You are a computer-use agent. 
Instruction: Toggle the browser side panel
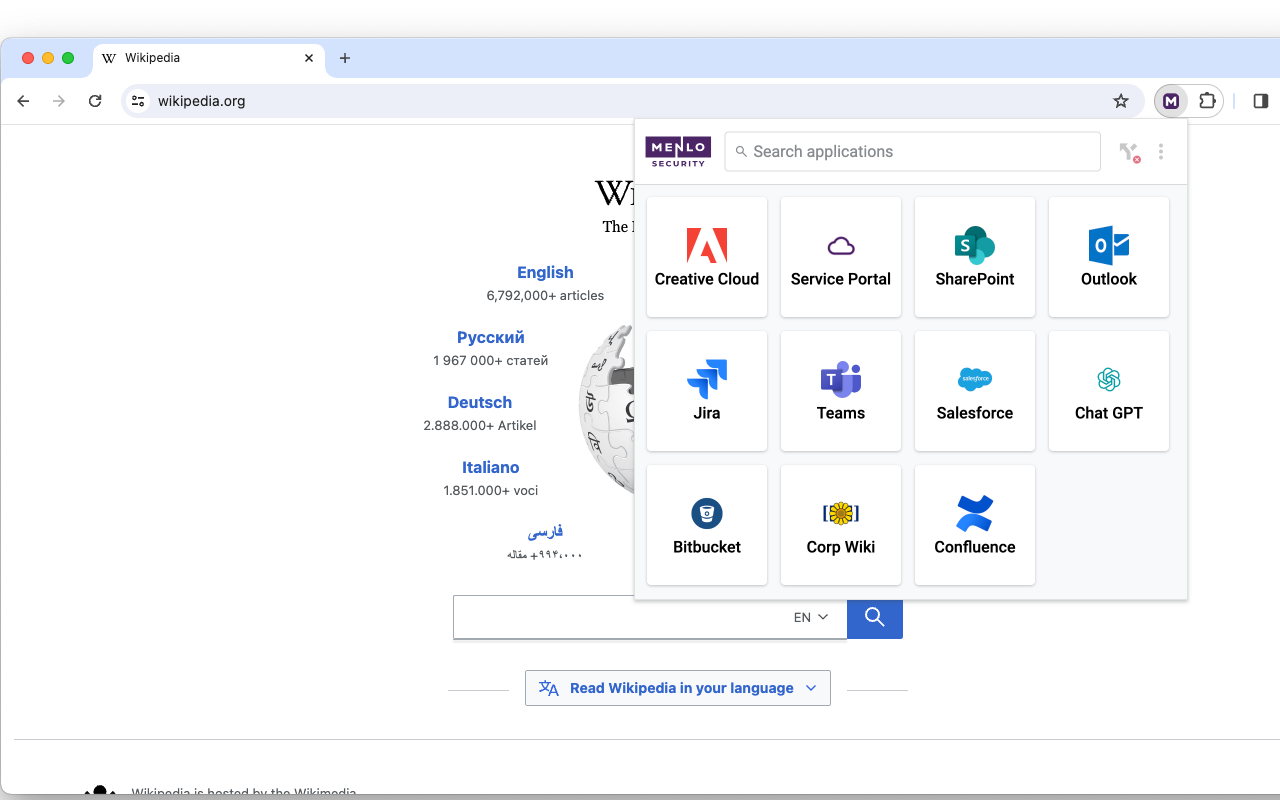1260,101
